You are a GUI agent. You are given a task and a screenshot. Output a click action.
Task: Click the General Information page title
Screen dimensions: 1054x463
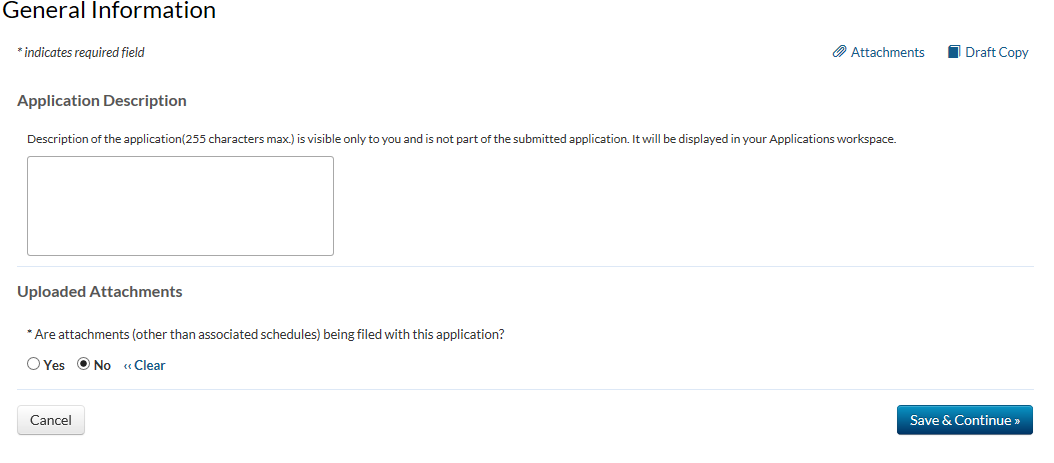point(108,11)
